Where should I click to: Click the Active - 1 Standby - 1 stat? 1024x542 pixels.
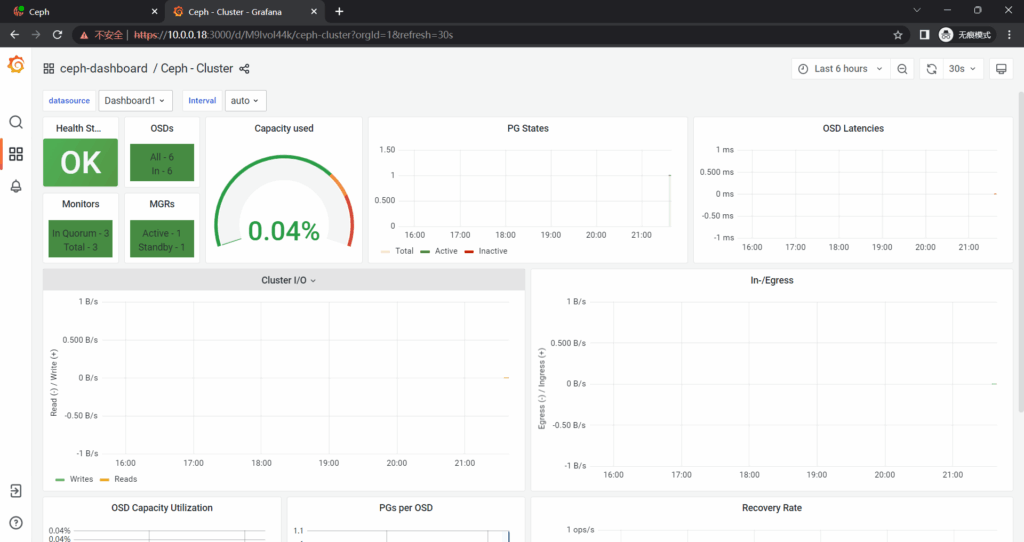[x=162, y=240]
